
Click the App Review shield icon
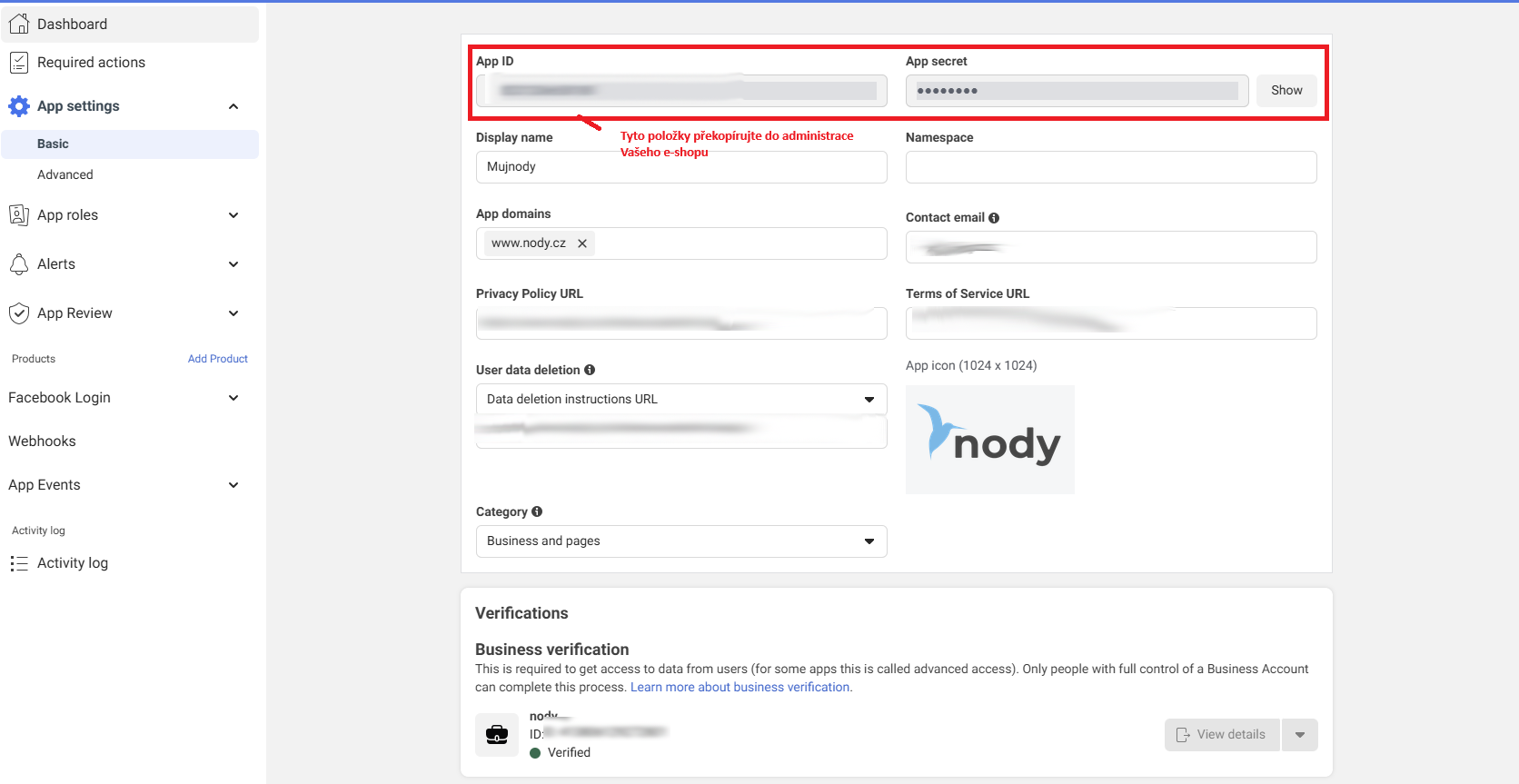click(19, 313)
